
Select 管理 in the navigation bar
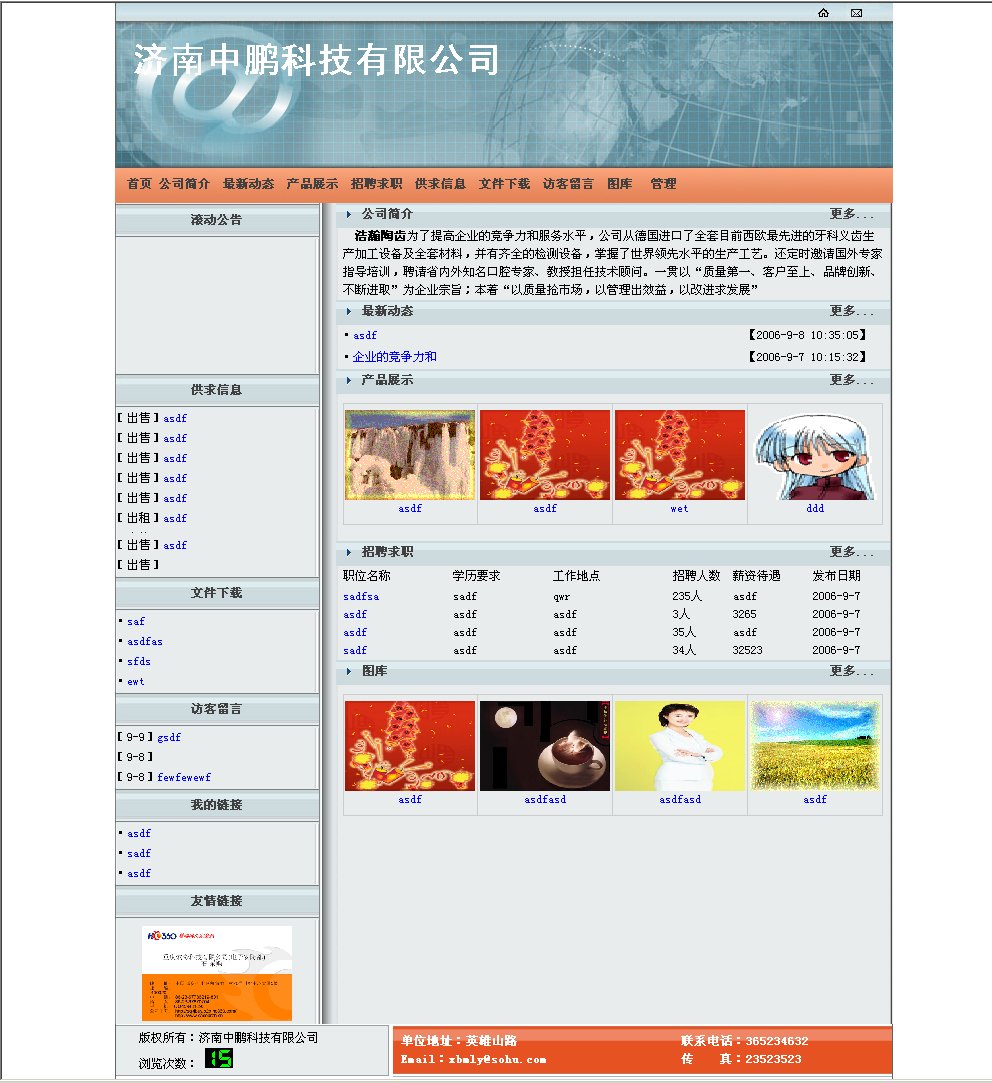[663, 184]
